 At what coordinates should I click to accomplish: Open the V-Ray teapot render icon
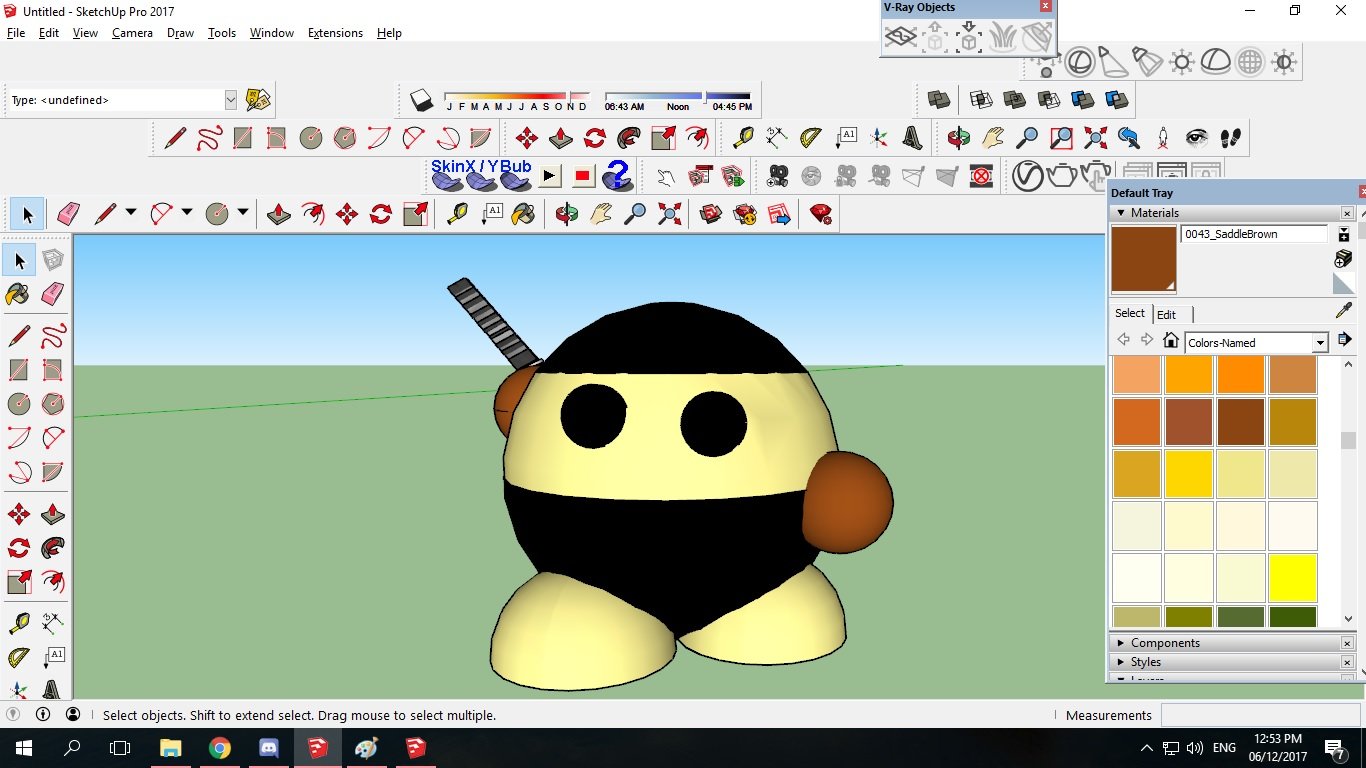(x=1062, y=177)
